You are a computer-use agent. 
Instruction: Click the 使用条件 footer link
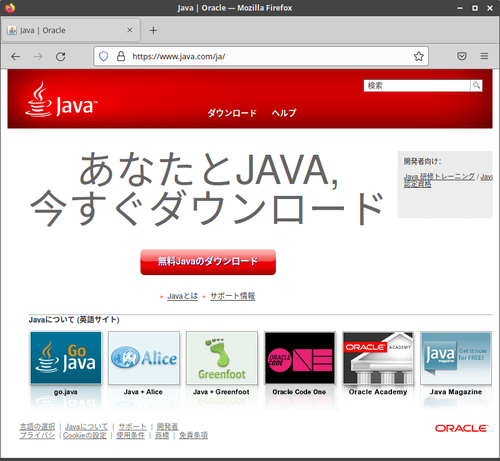tap(130, 435)
